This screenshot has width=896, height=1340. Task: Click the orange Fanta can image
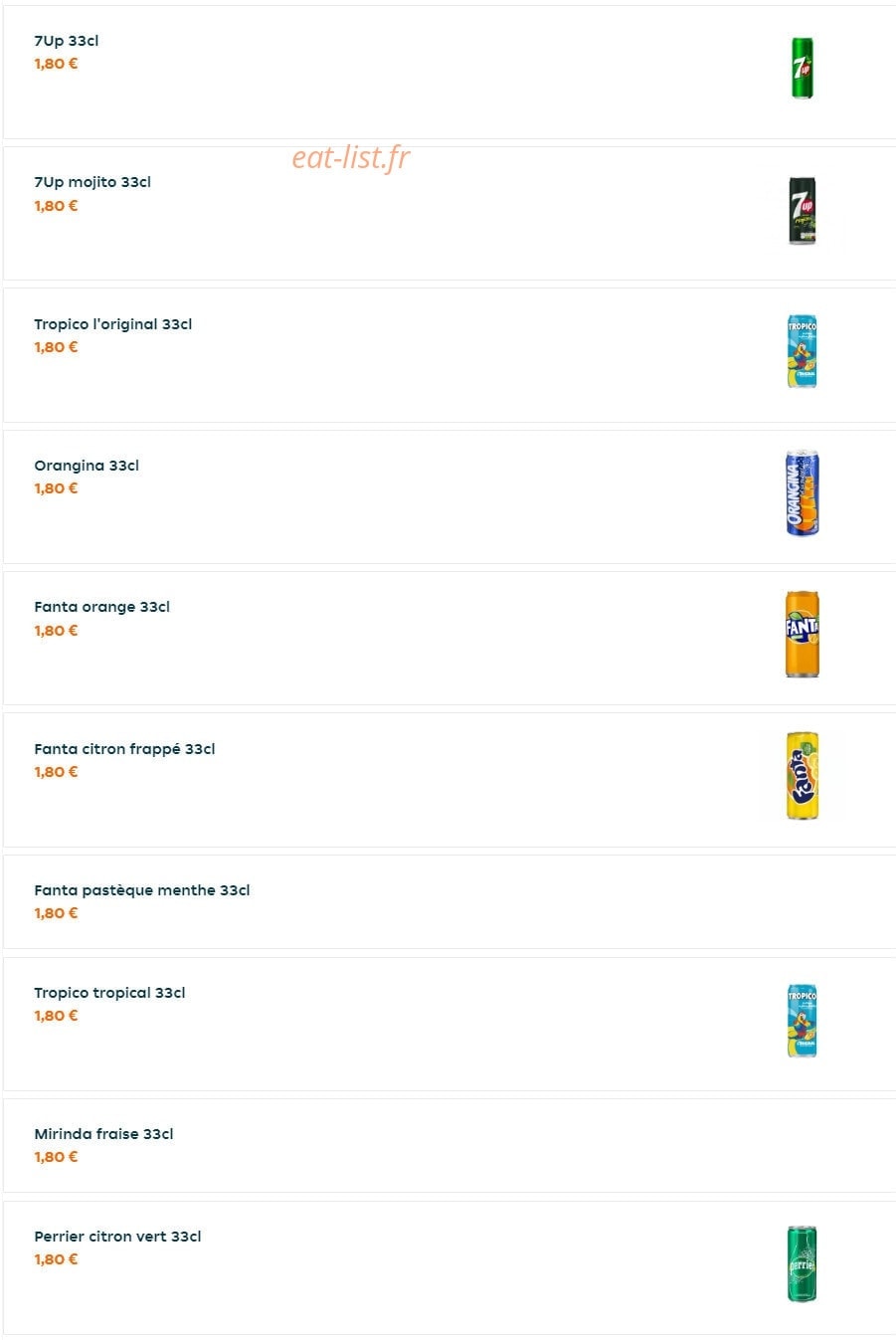[x=802, y=635]
